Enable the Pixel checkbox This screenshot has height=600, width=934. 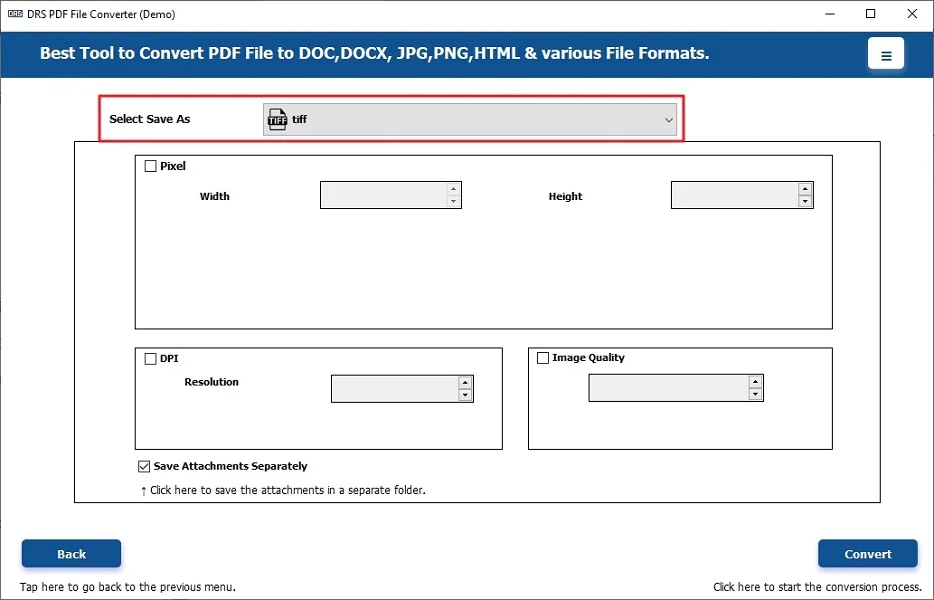151,166
